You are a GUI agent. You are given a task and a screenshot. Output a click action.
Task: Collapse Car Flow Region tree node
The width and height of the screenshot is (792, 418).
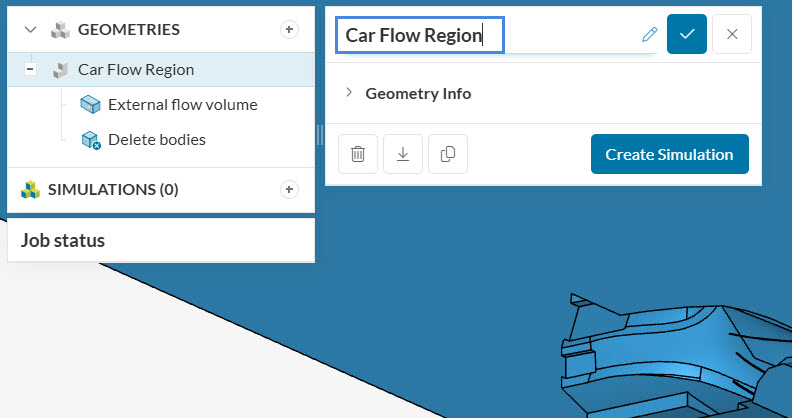click(x=31, y=69)
